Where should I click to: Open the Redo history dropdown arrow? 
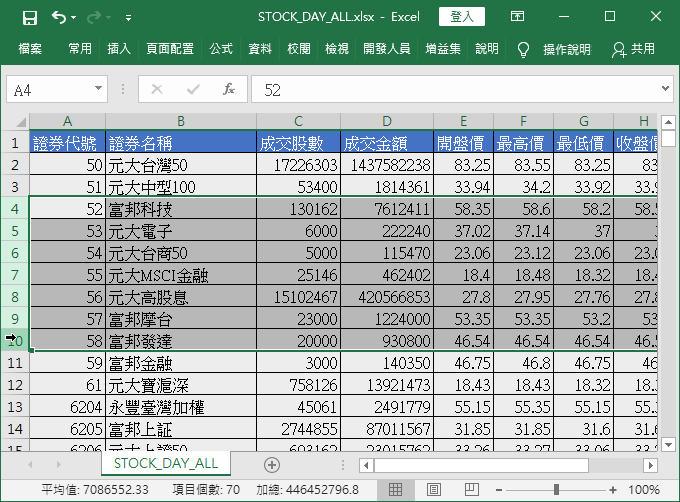pos(108,17)
